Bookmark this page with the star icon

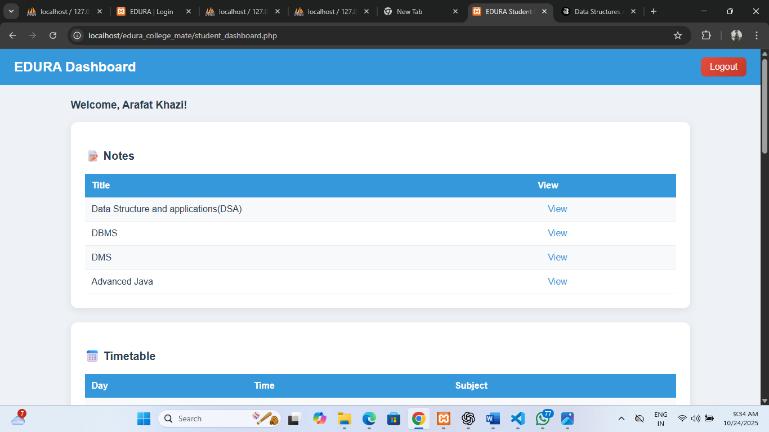(678, 35)
